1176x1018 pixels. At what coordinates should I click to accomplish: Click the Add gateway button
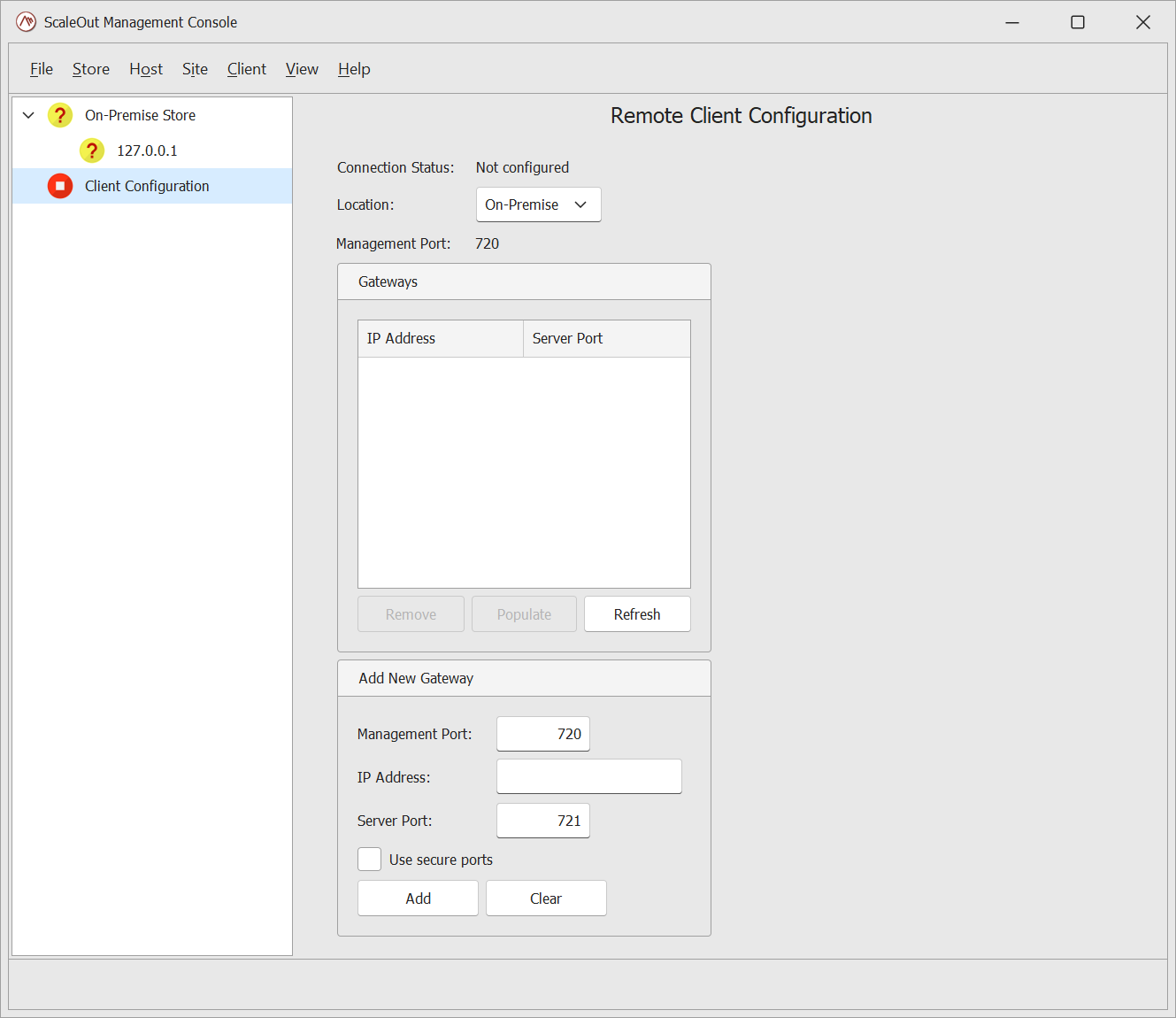pyautogui.click(x=418, y=898)
